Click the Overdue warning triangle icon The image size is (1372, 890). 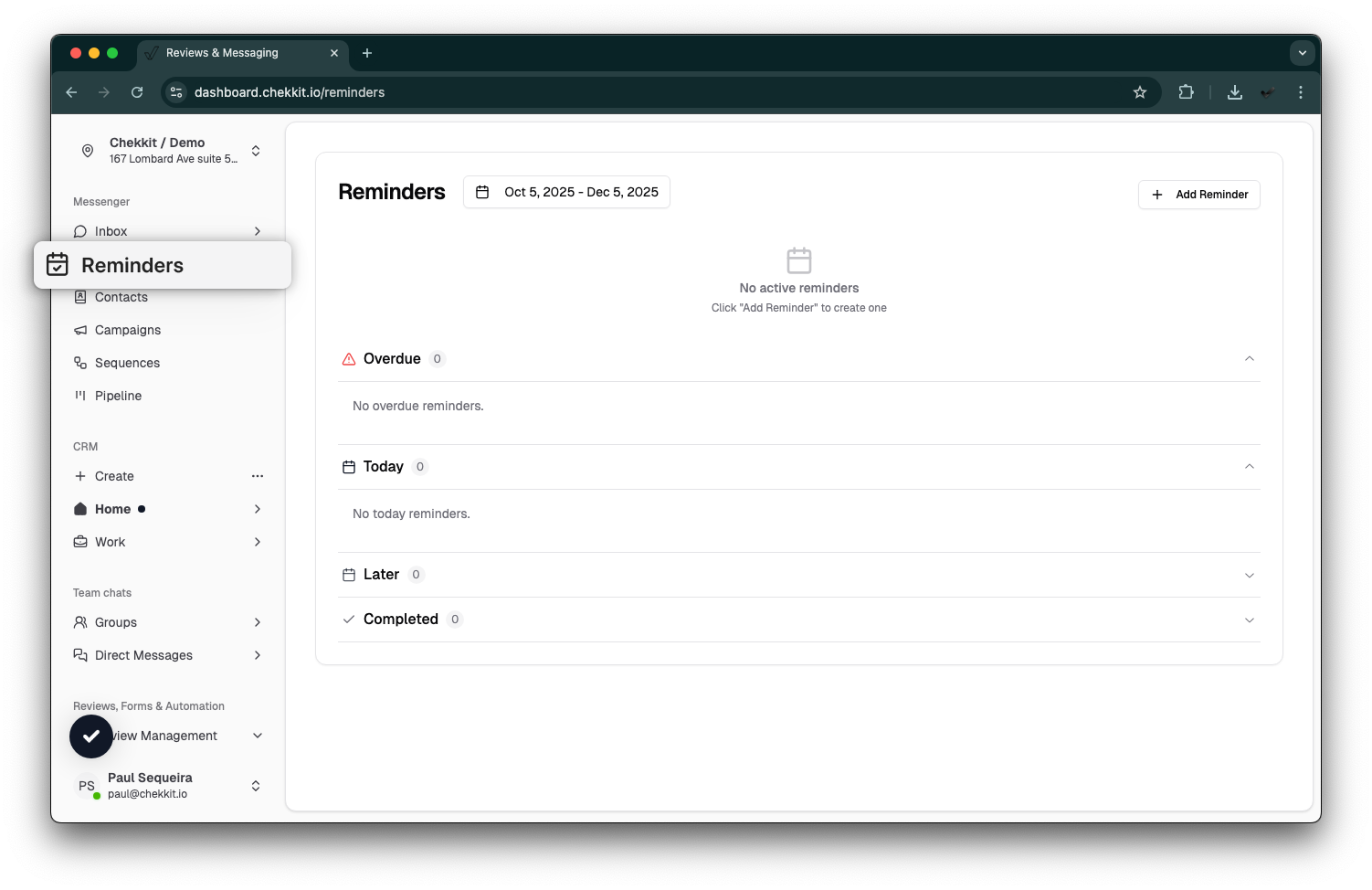tap(349, 359)
